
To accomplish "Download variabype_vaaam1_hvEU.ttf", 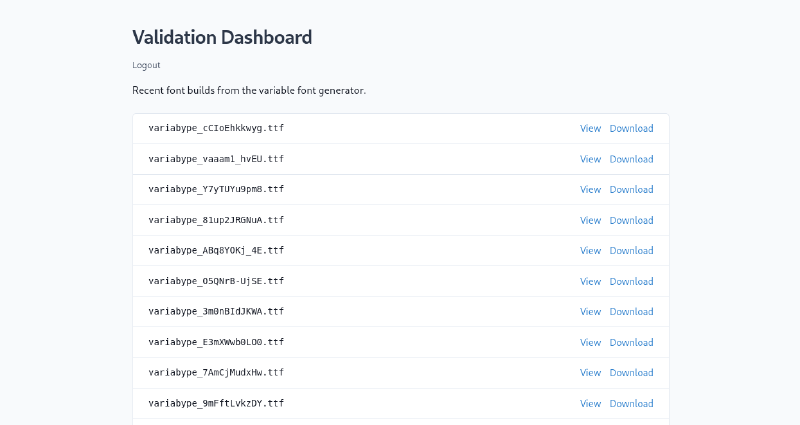I will 631,159.
